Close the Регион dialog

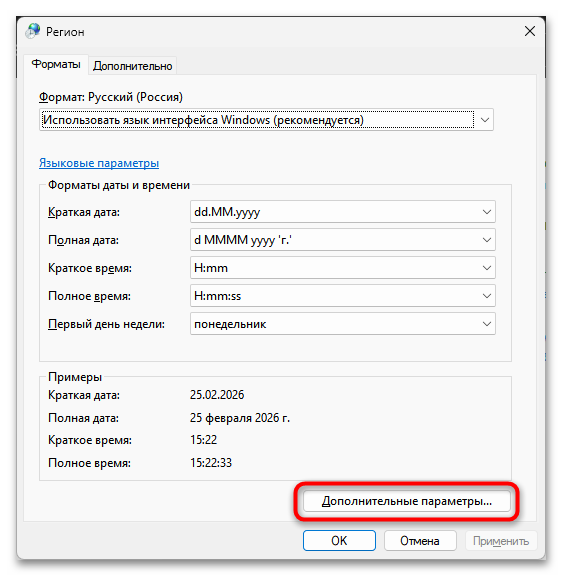[x=530, y=31]
